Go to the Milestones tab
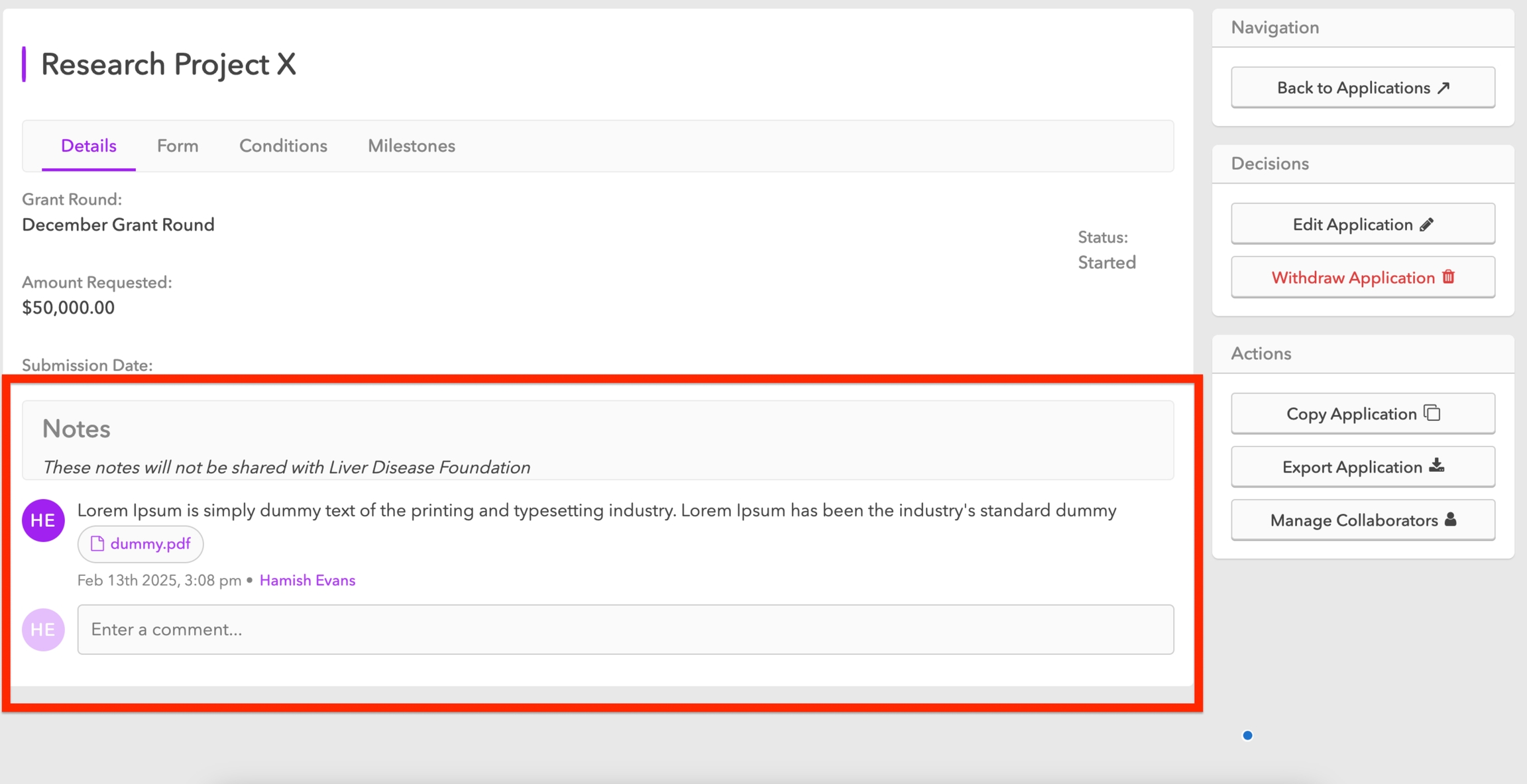Image resolution: width=1527 pixels, height=784 pixels. 412,146
